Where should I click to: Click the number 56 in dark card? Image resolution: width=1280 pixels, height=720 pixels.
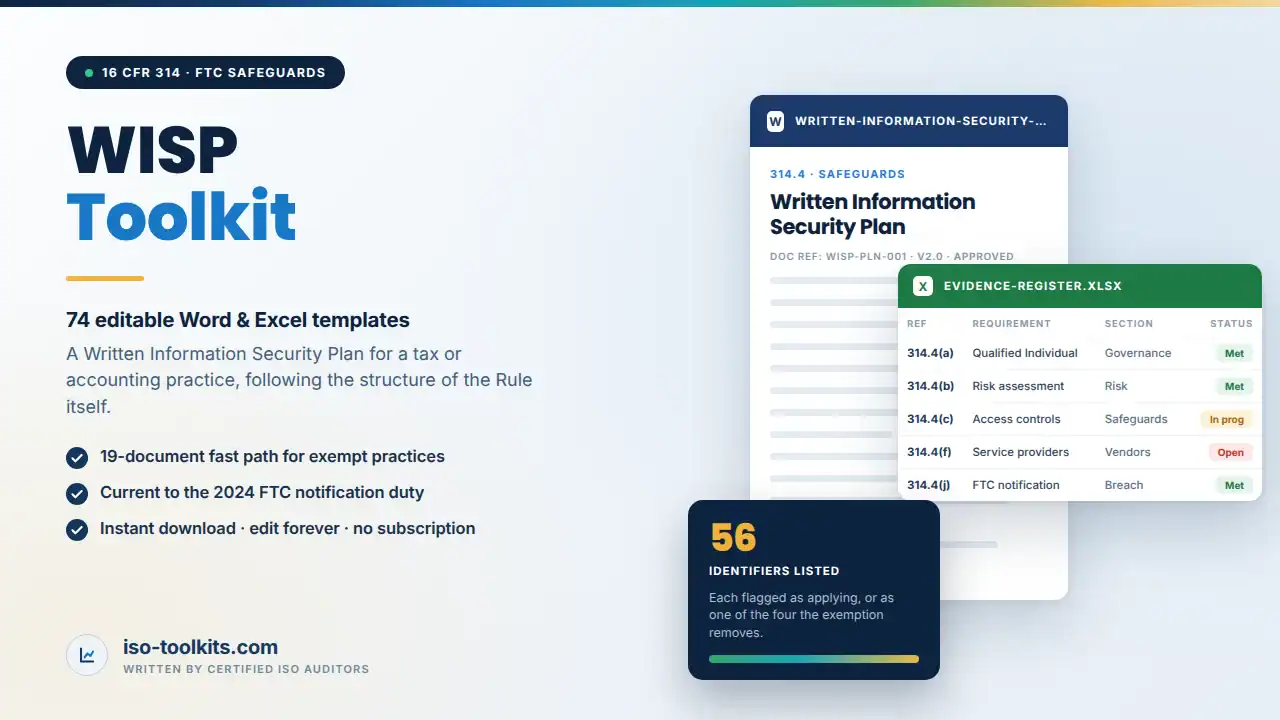pos(733,538)
